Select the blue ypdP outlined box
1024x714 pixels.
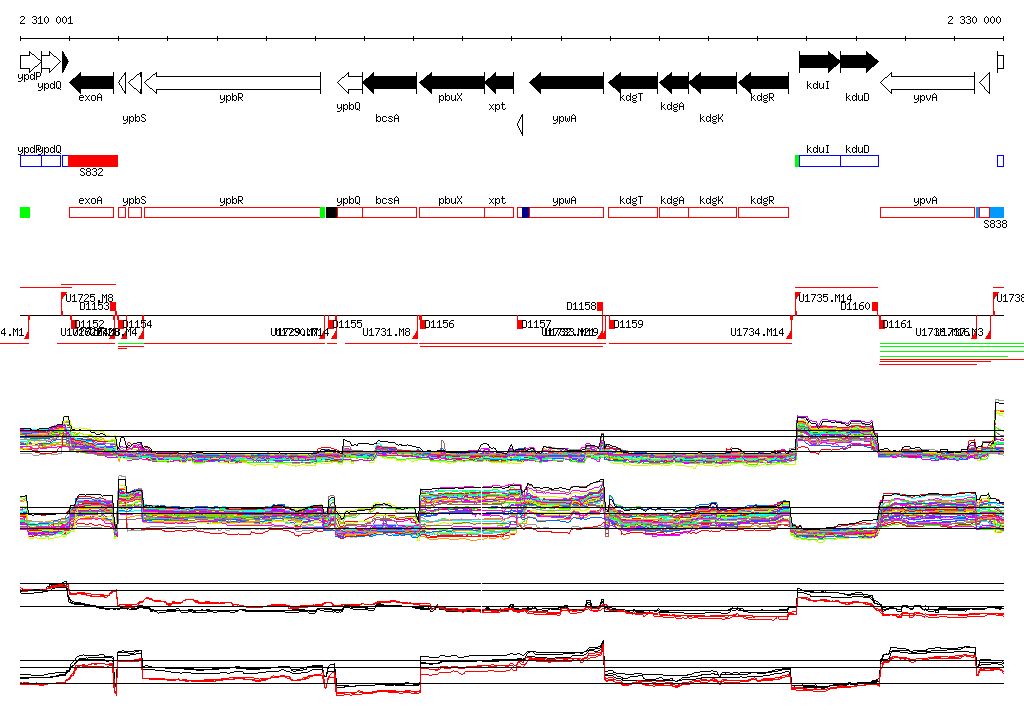click(31, 161)
